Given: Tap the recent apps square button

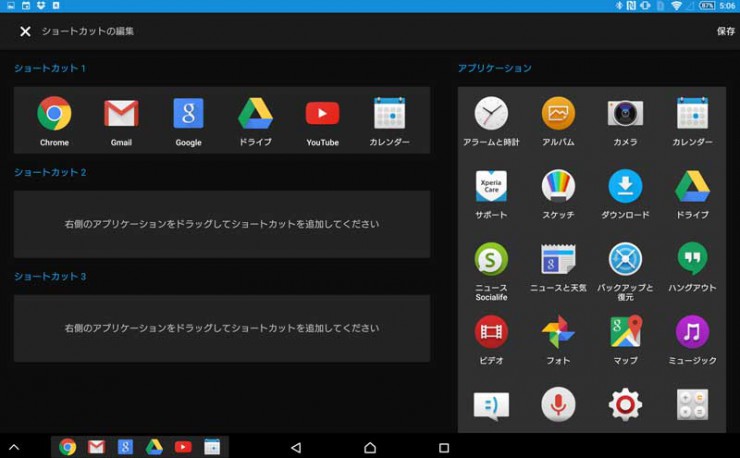Looking at the screenshot, I should coord(444,447).
